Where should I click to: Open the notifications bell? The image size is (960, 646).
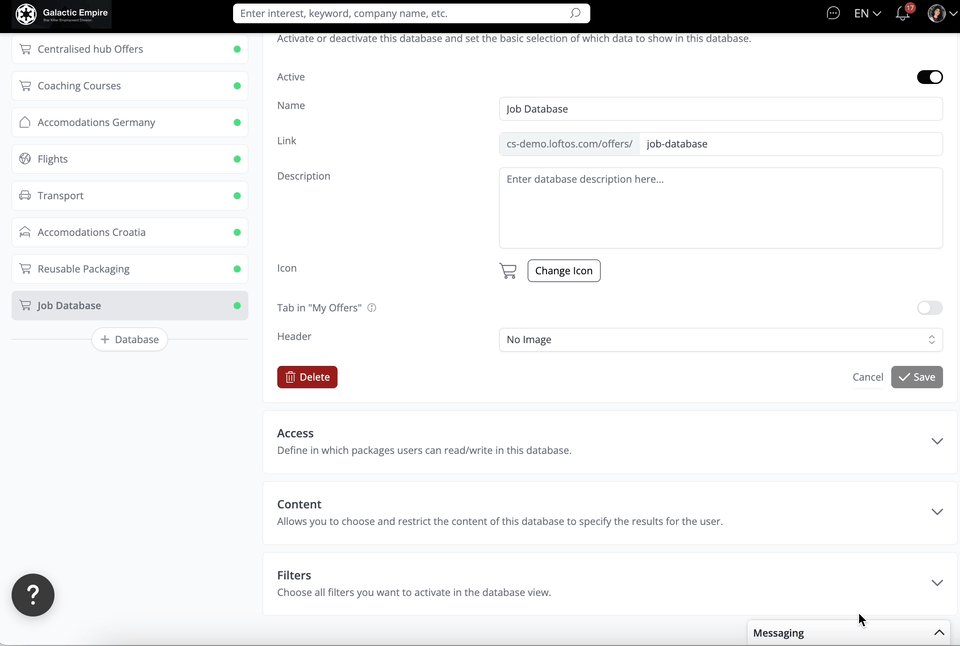tap(903, 14)
